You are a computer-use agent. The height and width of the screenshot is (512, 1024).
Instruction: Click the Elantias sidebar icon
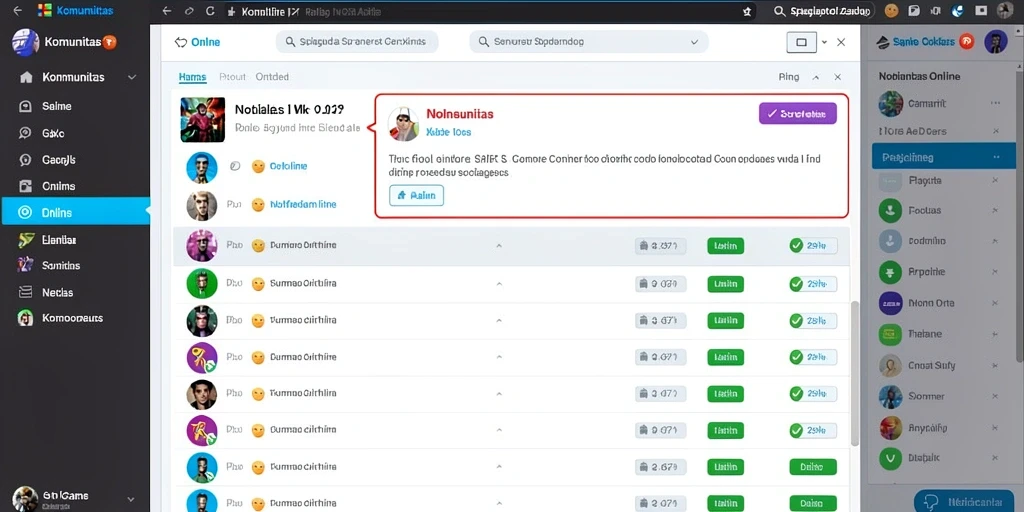point(25,240)
